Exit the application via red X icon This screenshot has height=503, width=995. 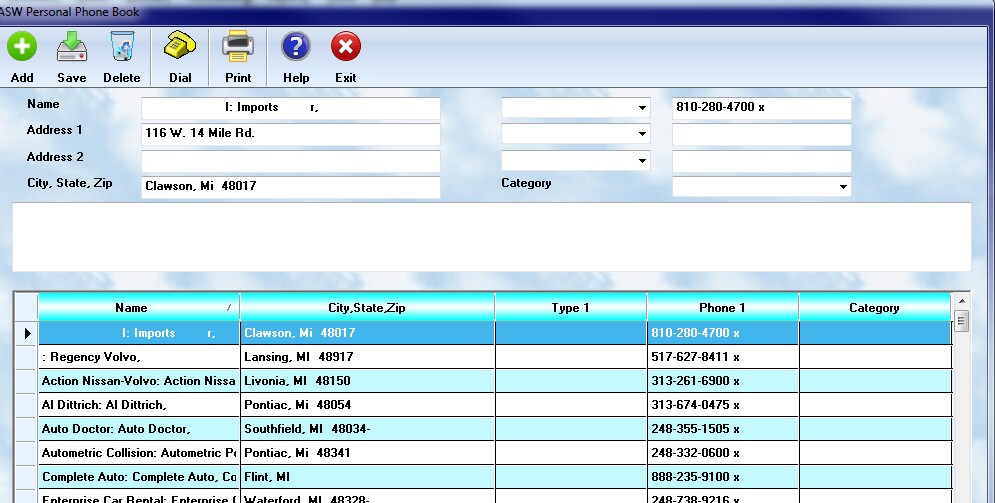(346, 48)
